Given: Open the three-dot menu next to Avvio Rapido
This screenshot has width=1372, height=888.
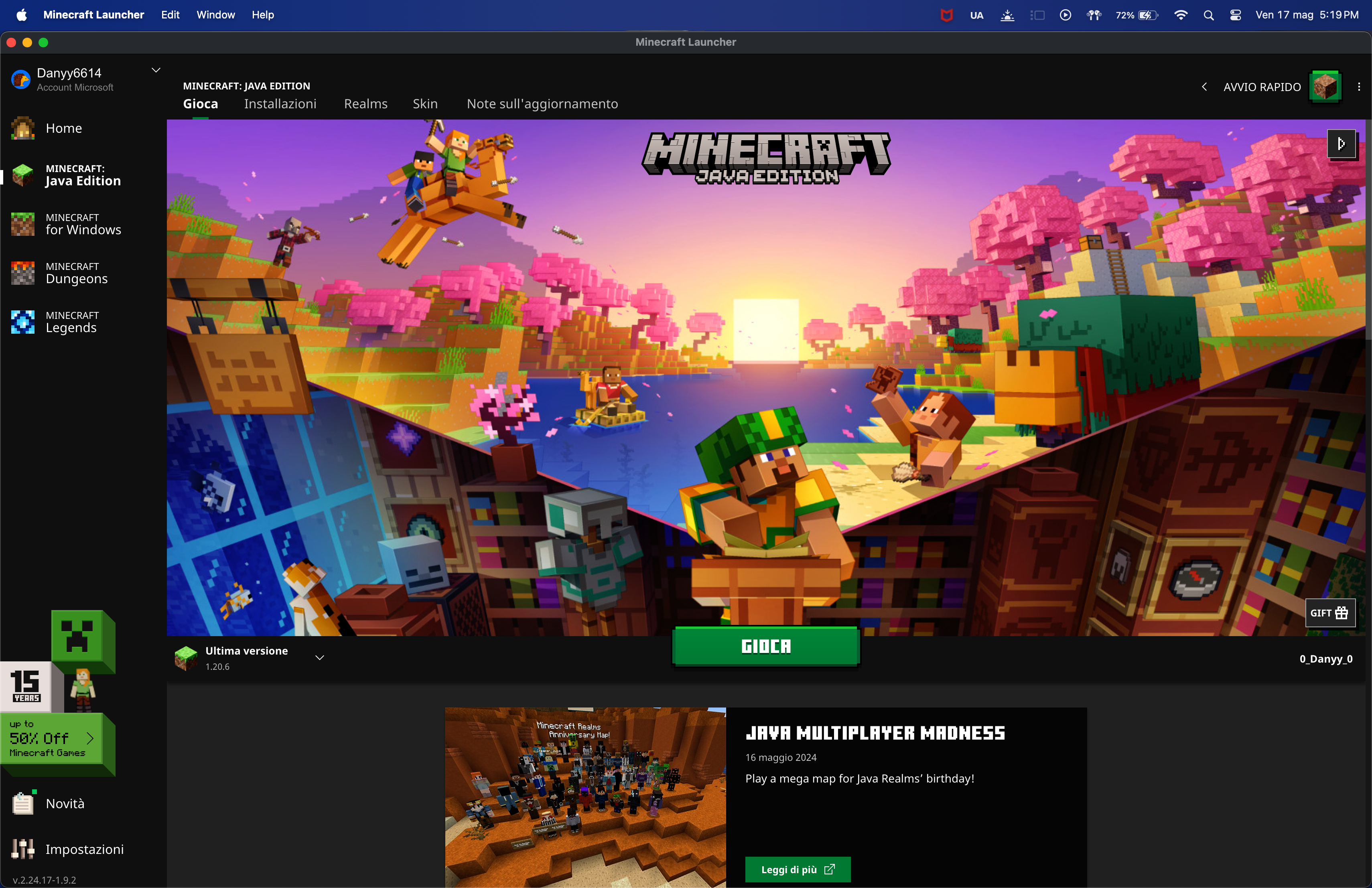Looking at the screenshot, I should tap(1359, 87).
